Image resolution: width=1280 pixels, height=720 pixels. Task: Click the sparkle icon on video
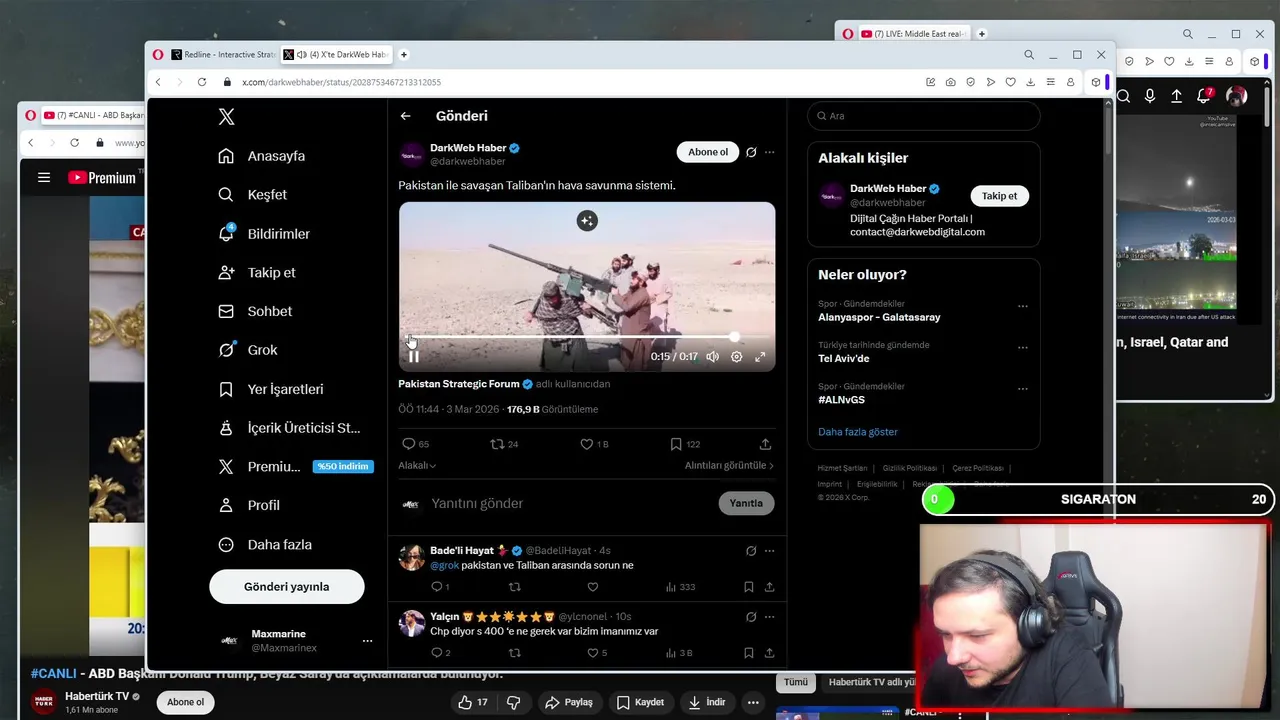pos(587,221)
